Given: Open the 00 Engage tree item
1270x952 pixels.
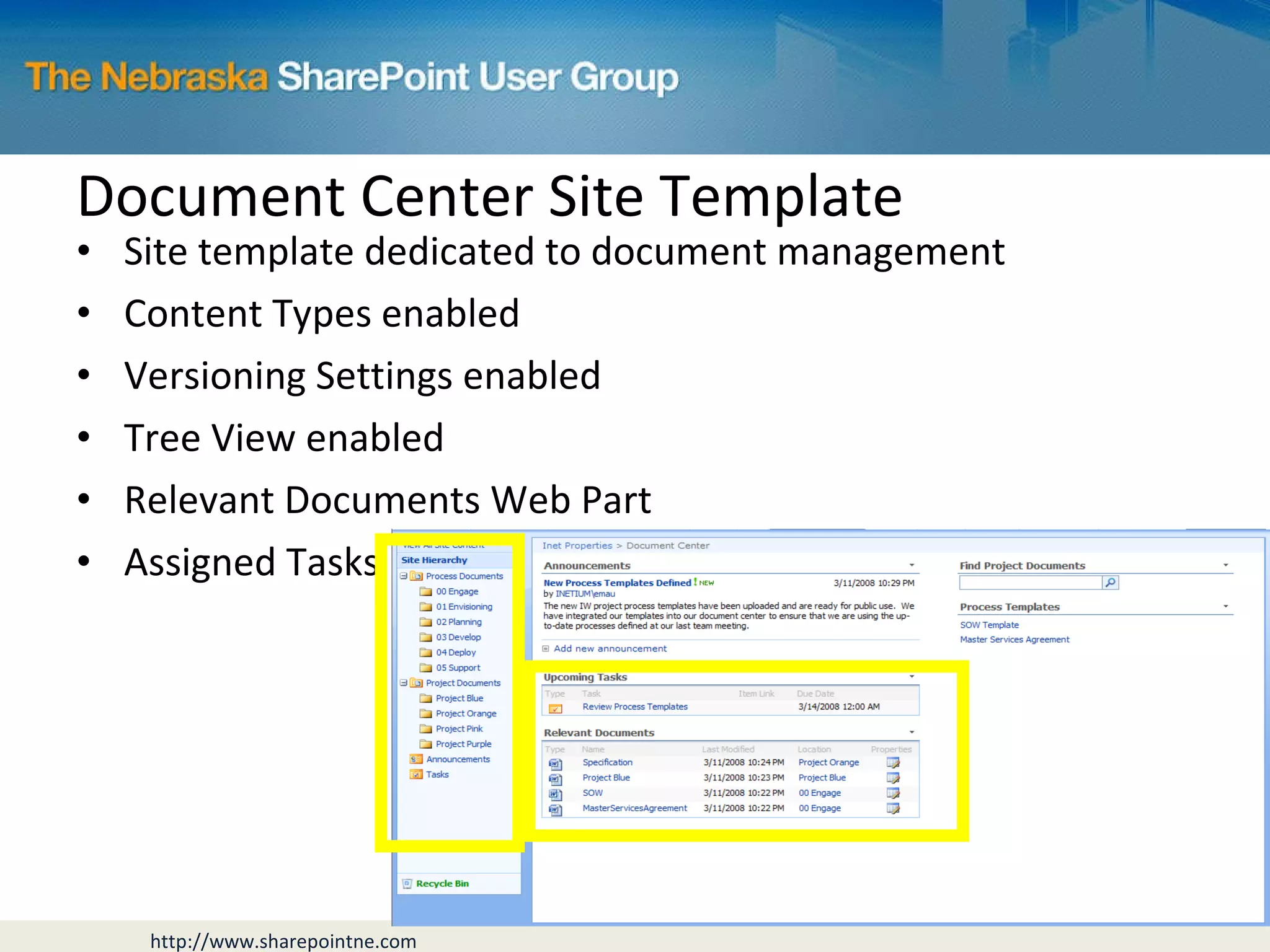Looking at the screenshot, I should pyautogui.click(x=457, y=591).
